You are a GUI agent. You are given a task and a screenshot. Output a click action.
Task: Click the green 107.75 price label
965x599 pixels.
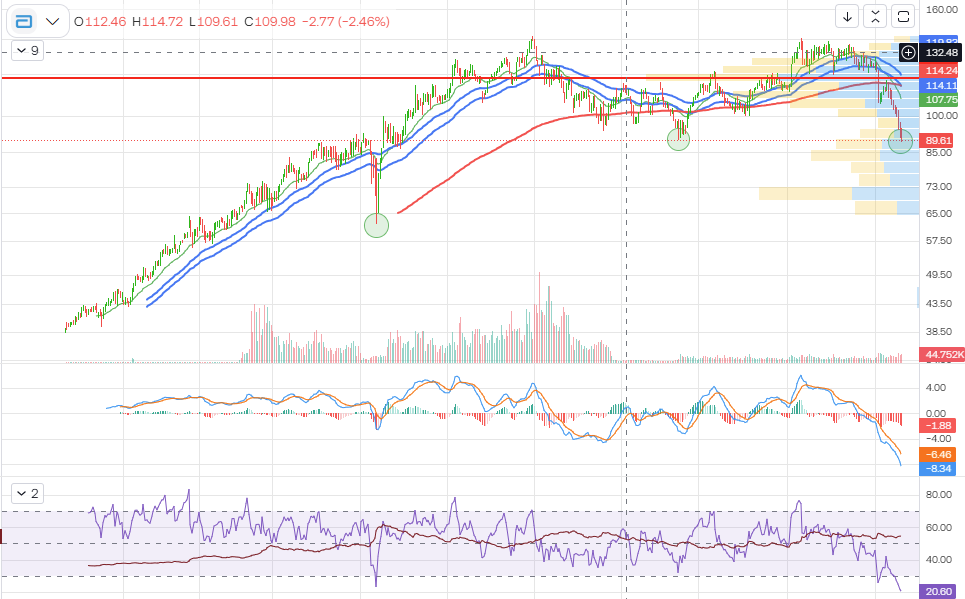pos(941,100)
